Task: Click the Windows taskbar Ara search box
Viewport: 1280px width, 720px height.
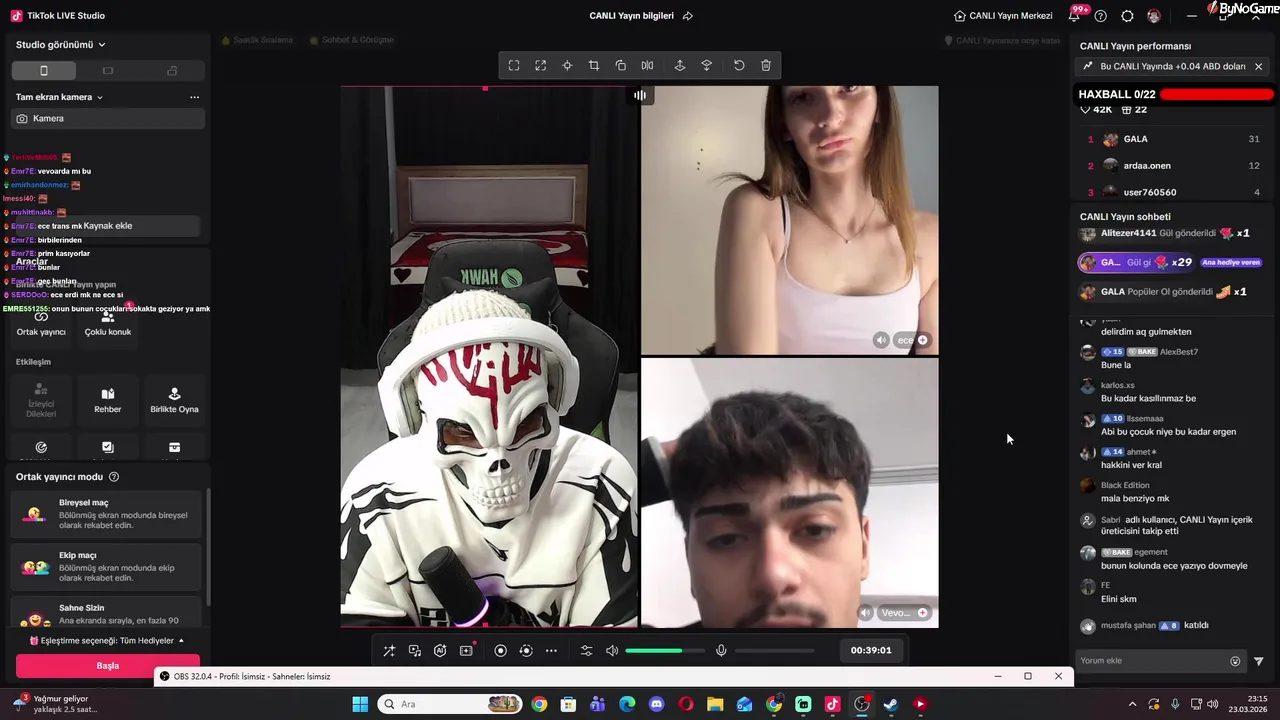Action: click(452, 704)
